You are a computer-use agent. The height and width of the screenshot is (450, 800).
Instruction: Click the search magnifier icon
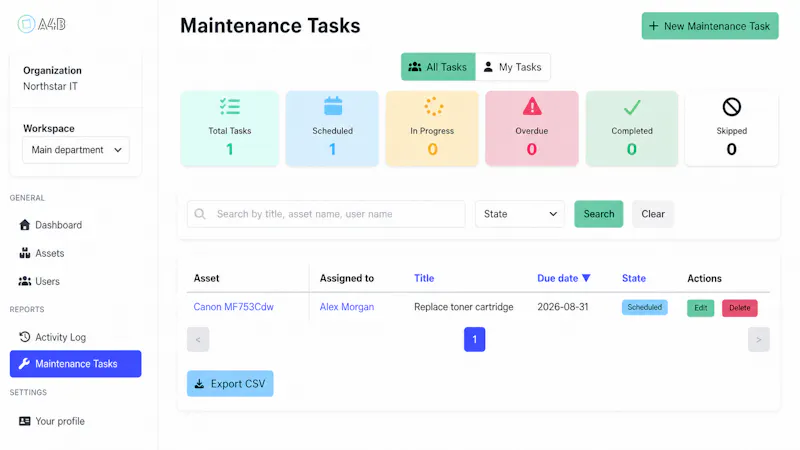200,214
